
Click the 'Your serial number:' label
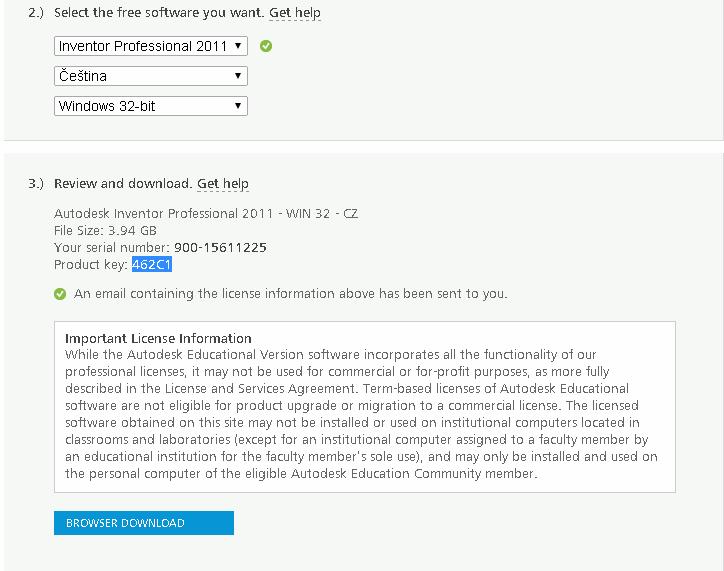(x=110, y=247)
